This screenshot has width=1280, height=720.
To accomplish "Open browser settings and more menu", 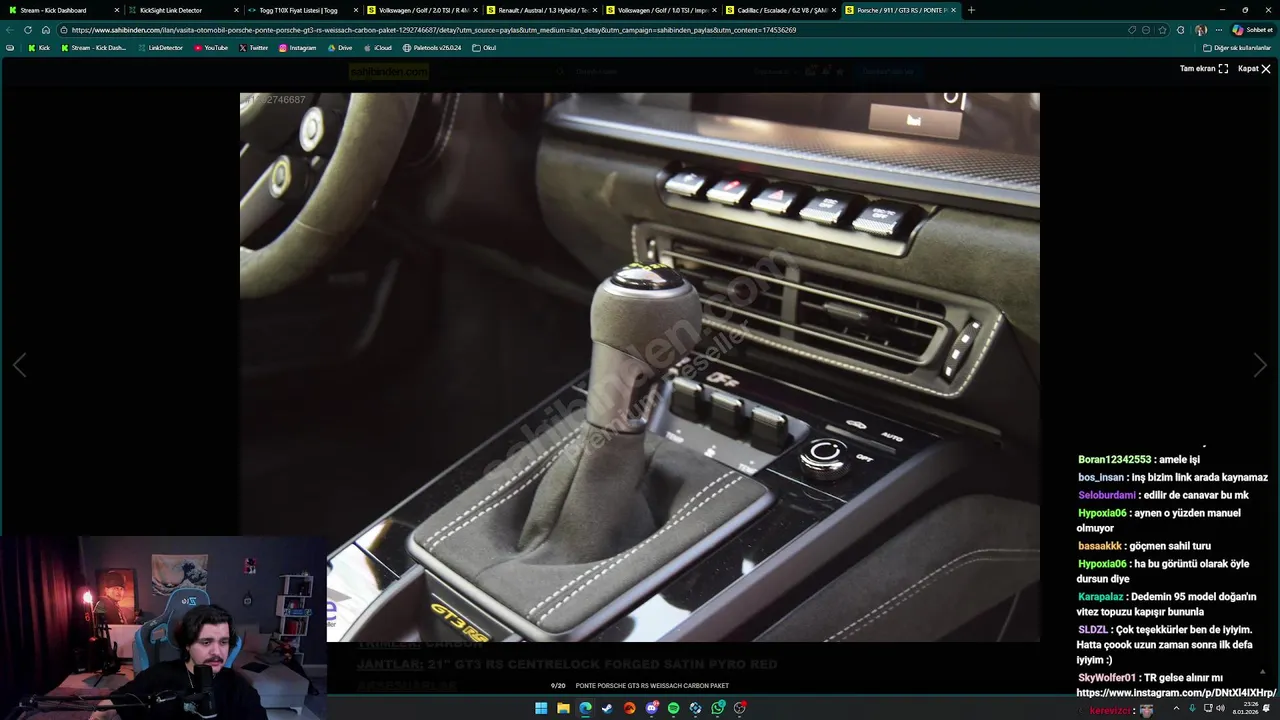I will (1218, 30).
